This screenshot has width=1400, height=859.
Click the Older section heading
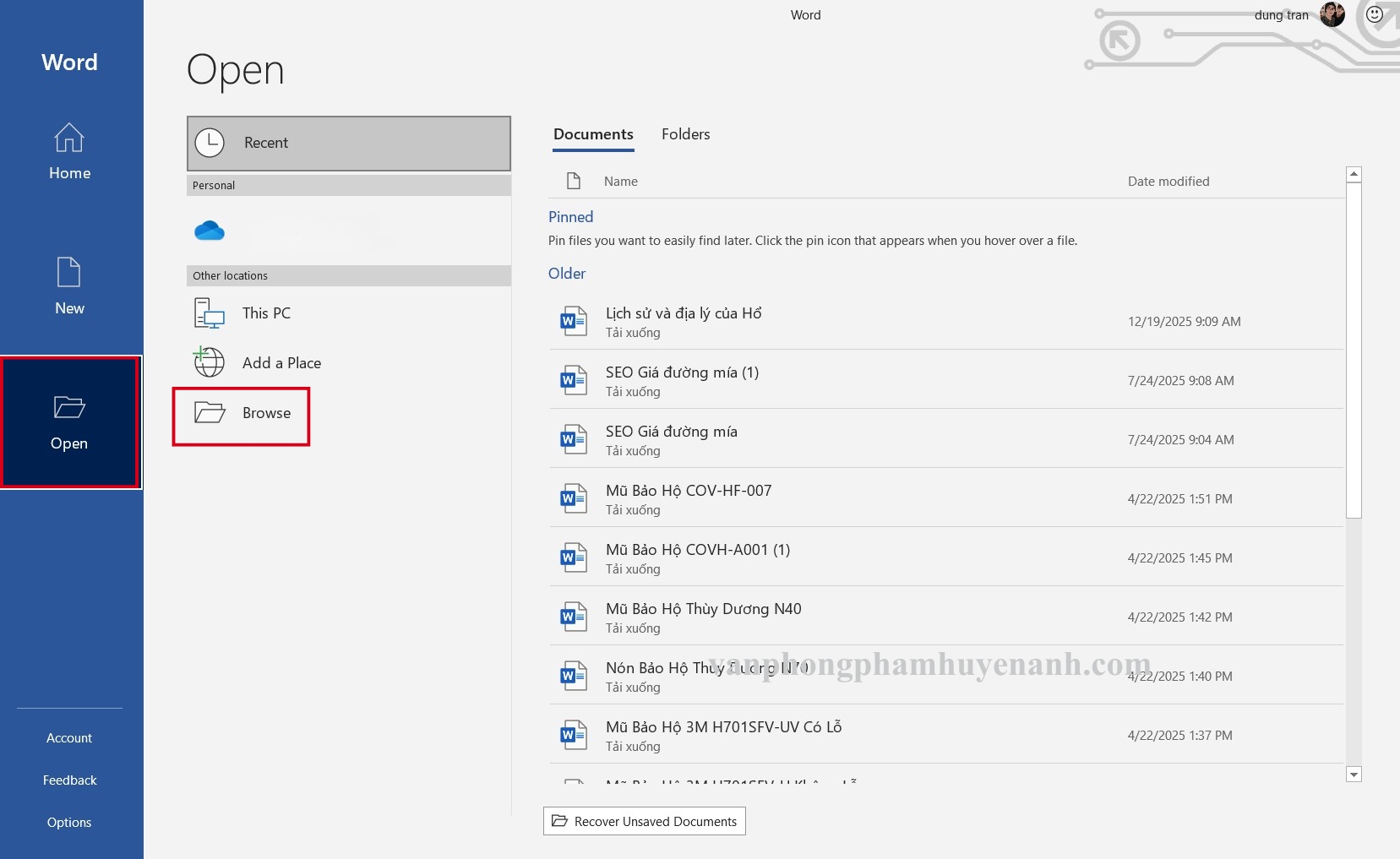pos(567,274)
